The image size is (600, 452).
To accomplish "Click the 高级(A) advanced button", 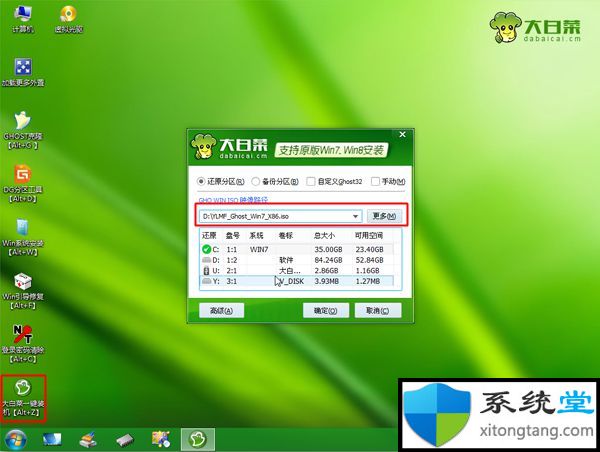I will click(x=222, y=310).
